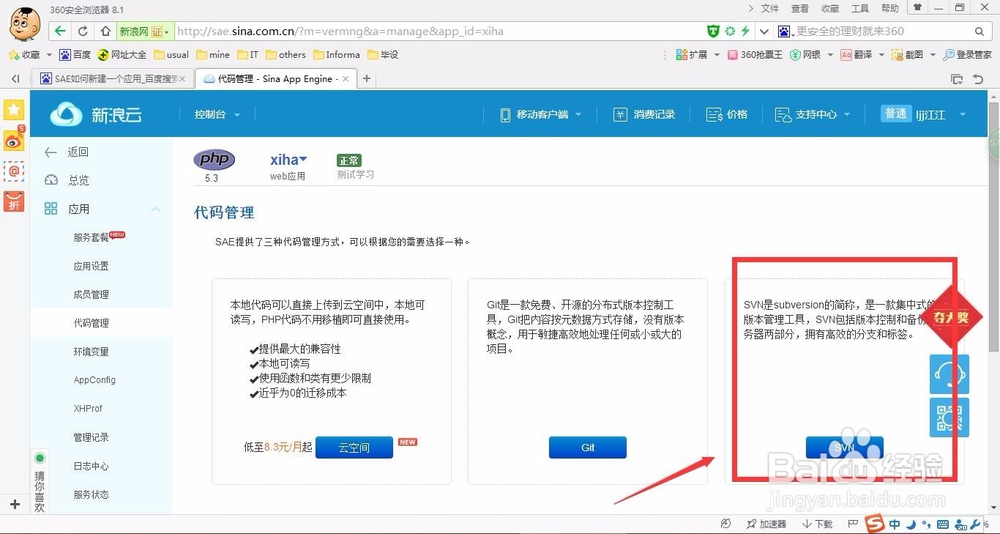Open the 网址大全 bookmark
This screenshot has width=1000, height=534.
point(122,55)
